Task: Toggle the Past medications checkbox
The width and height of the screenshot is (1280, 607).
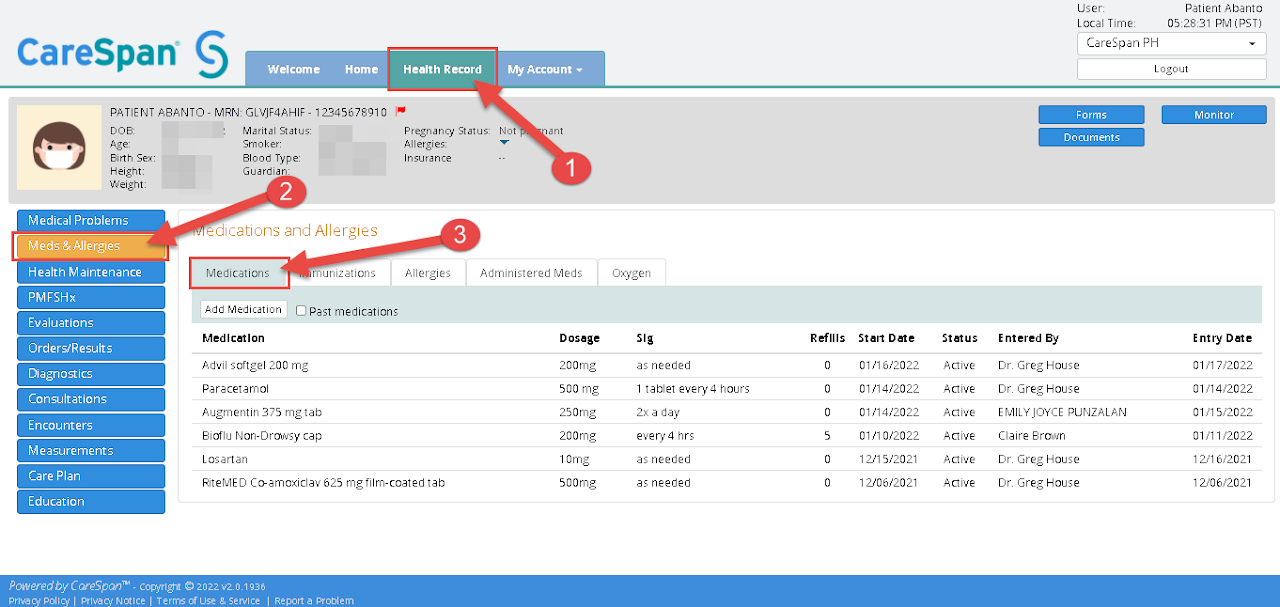Action: [x=301, y=311]
